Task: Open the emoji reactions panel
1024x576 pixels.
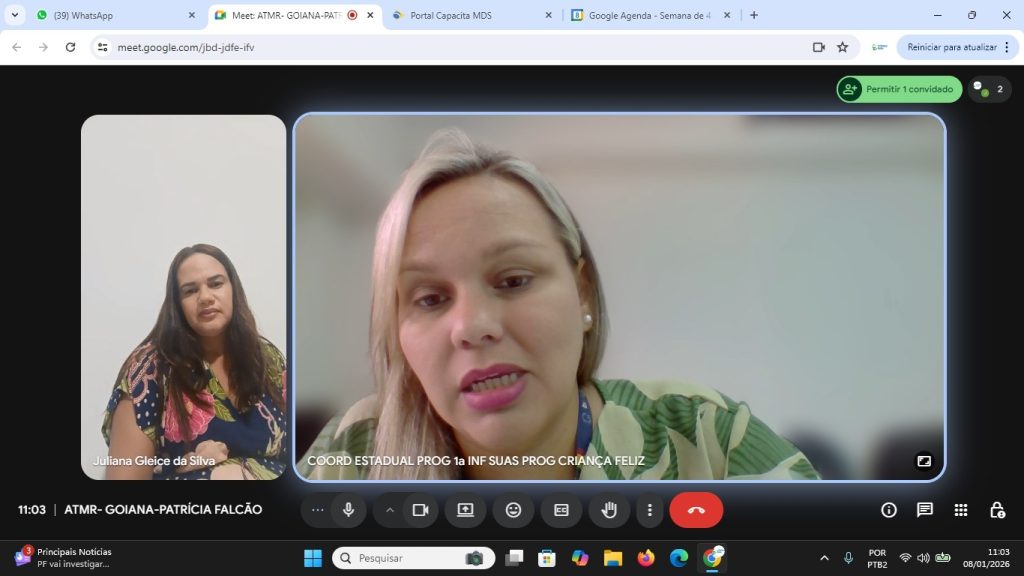Action: coord(513,510)
